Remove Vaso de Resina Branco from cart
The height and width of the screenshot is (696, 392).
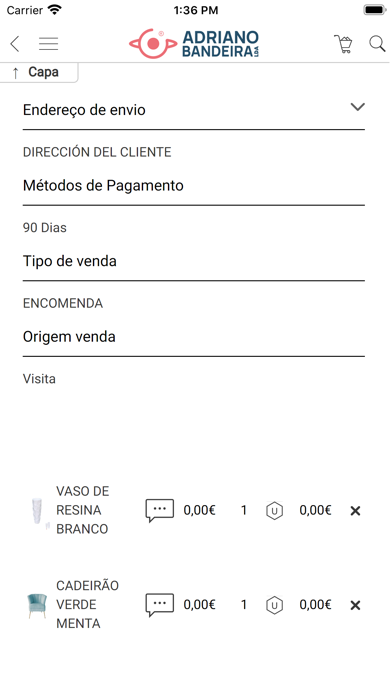(355, 511)
